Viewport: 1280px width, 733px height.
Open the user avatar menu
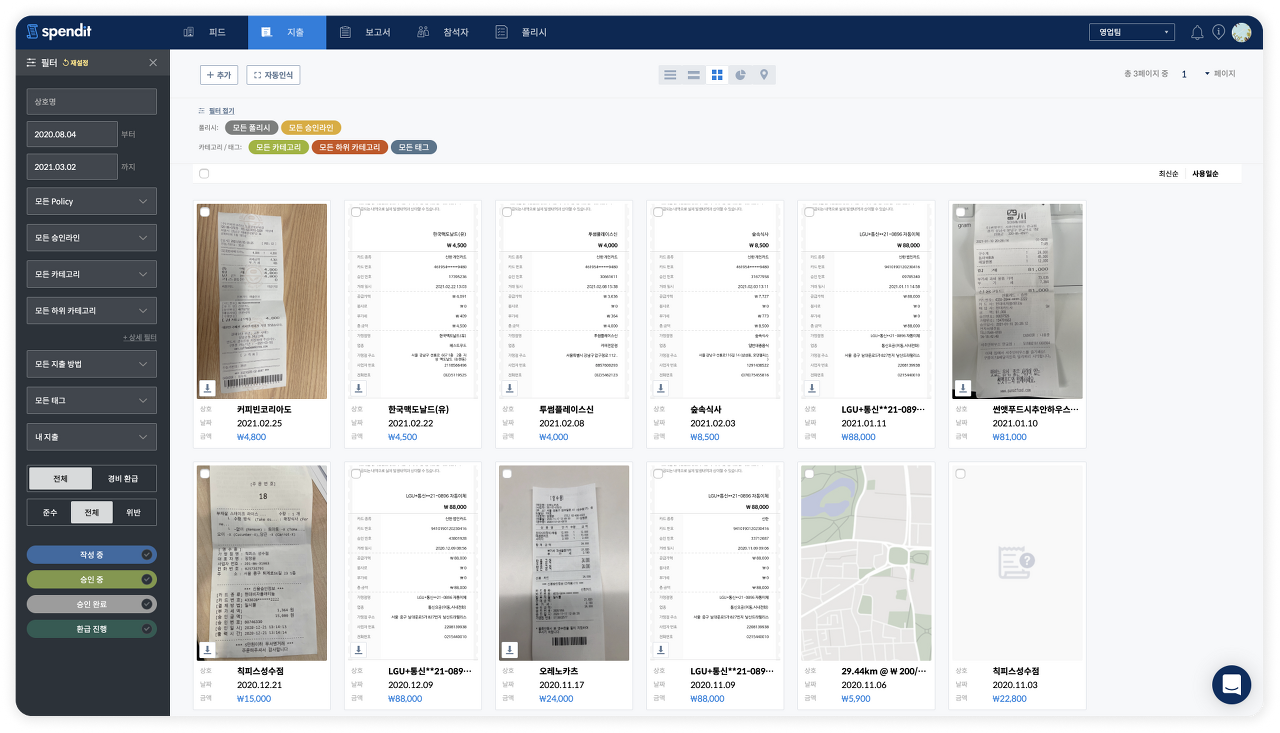(x=1241, y=32)
